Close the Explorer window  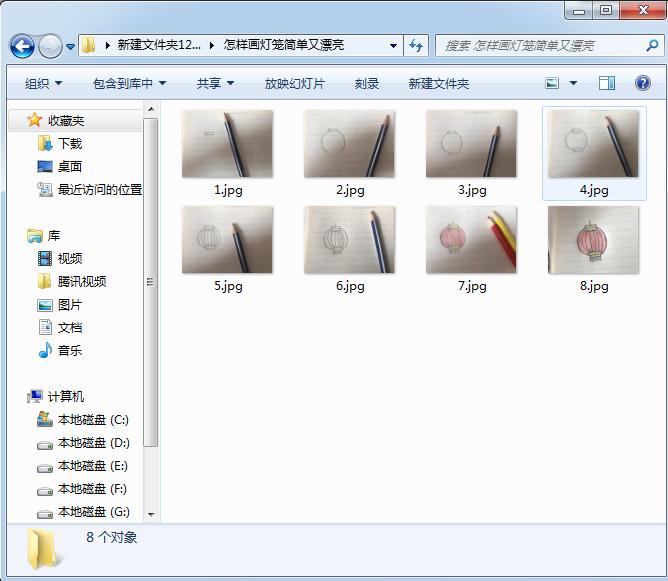(643, 11)
